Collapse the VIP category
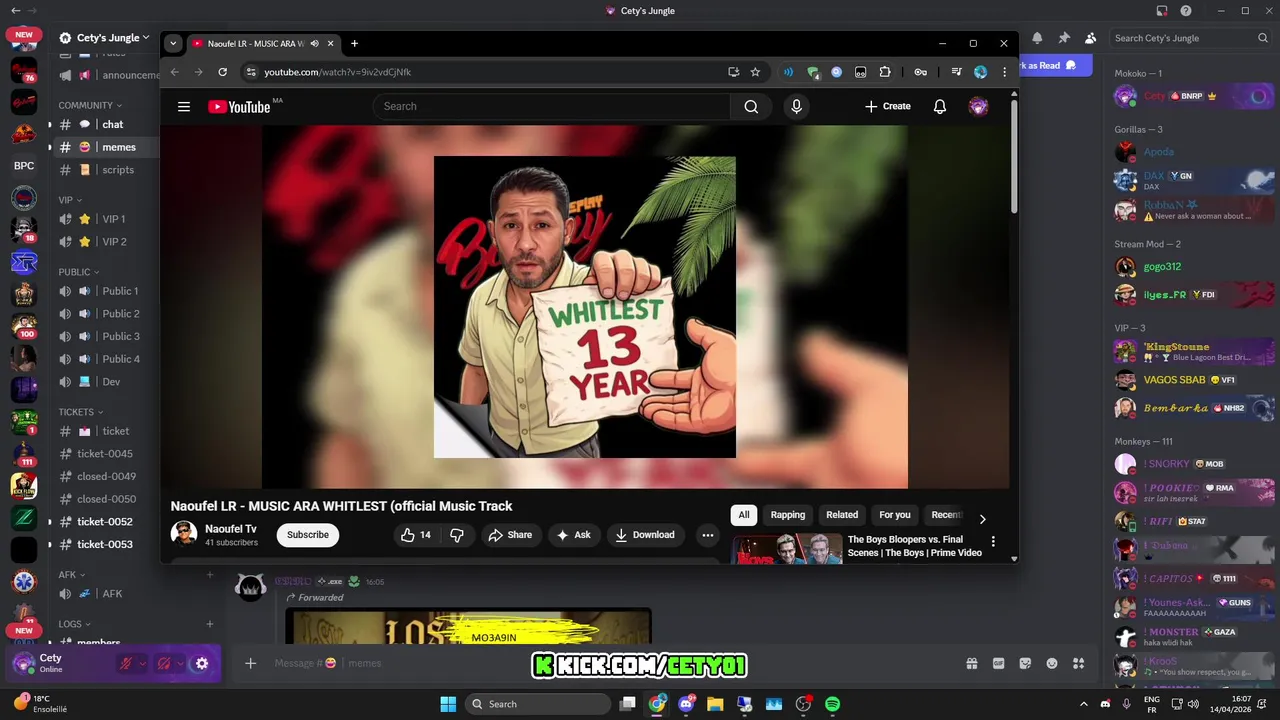1280x720 pixels. tap(70, 200)
